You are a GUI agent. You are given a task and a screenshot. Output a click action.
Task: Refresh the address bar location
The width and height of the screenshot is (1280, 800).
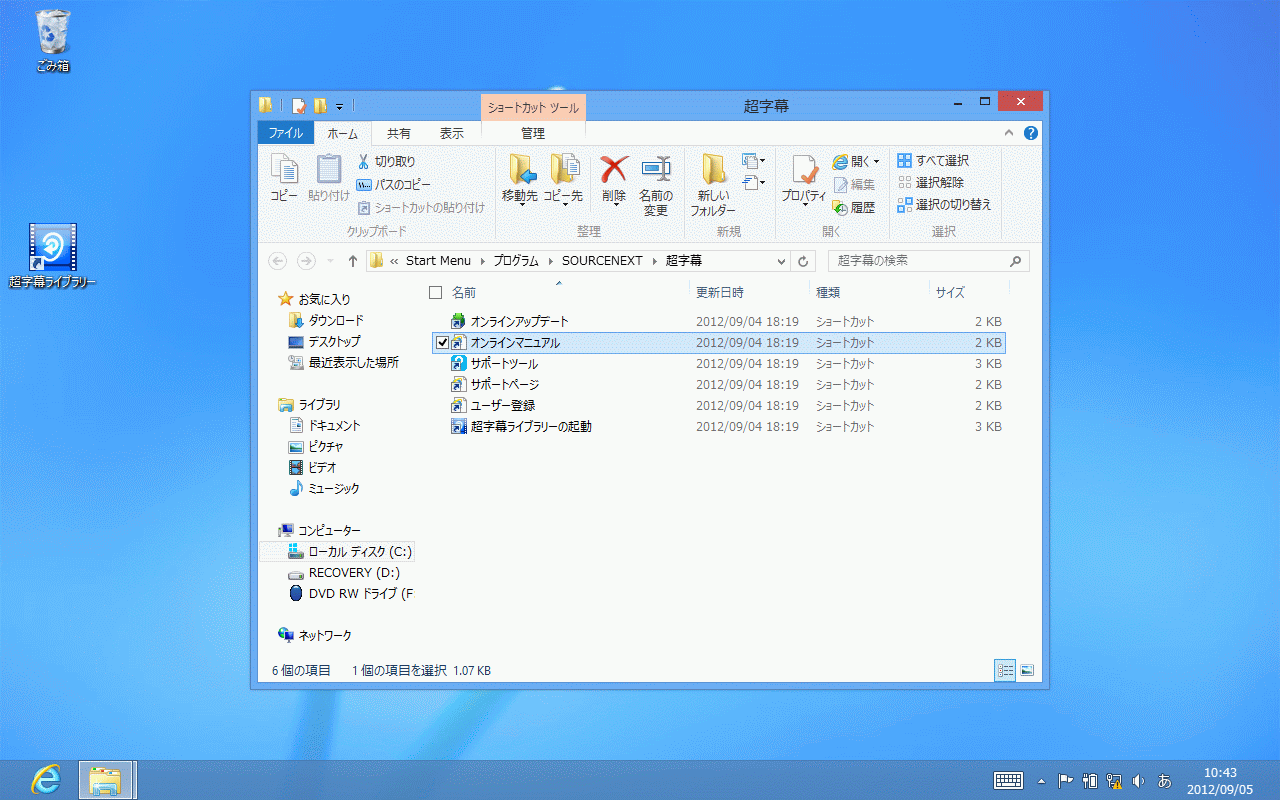pyautogui.click(x=803, y=261)
